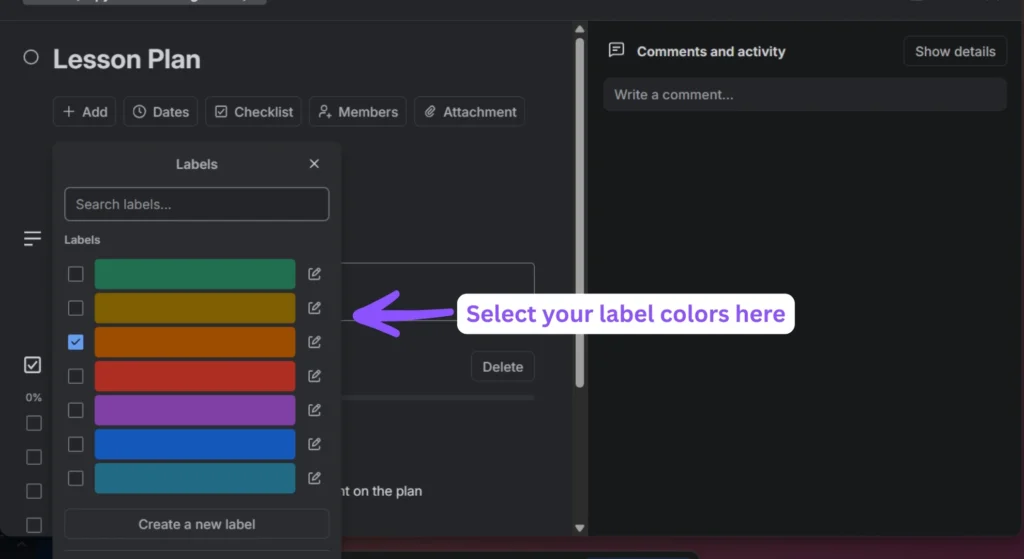The image size is (1024, 559).
Task: Select the green label swatch
Action: point(195,274)
